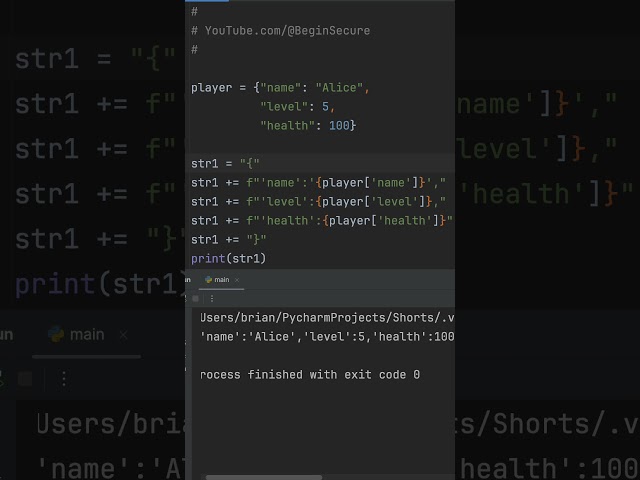Screen dimensions: 640x480
Task: Click the str1 += "}" line
Action: coord(229,239)
